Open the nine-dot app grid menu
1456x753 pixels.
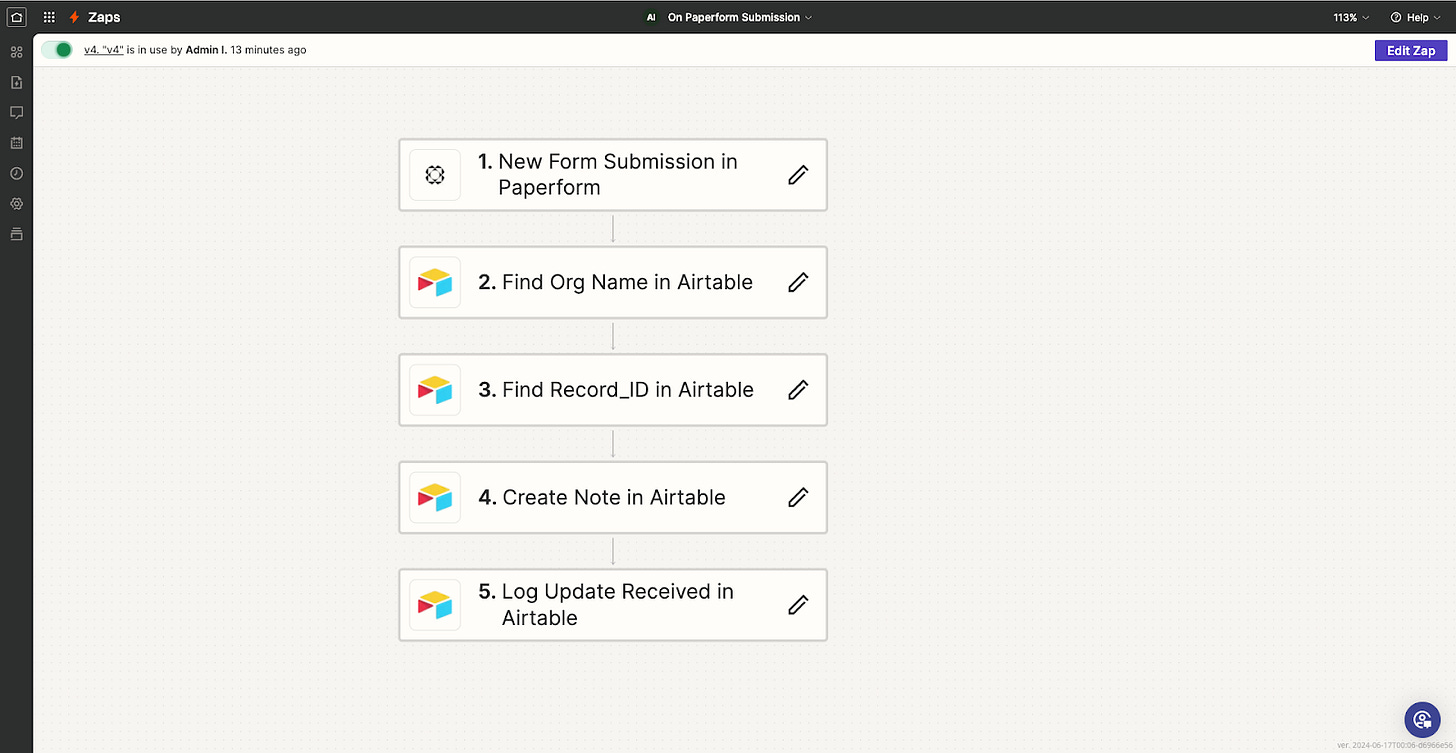pyautogui.click(x=49, y=17)
